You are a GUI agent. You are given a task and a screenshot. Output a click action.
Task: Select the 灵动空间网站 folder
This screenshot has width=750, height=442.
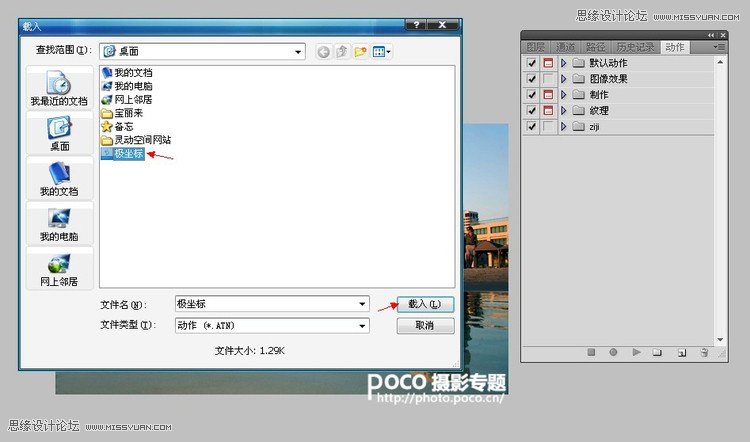(136, 140)
